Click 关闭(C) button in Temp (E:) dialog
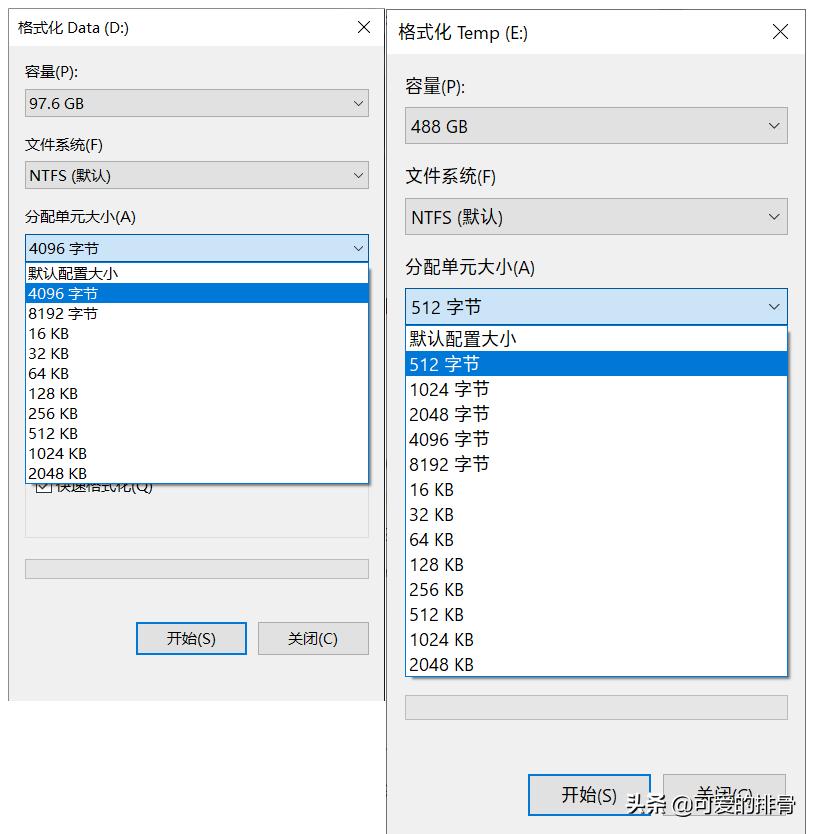This screenshot has height=834, width=815. [724, 793]
